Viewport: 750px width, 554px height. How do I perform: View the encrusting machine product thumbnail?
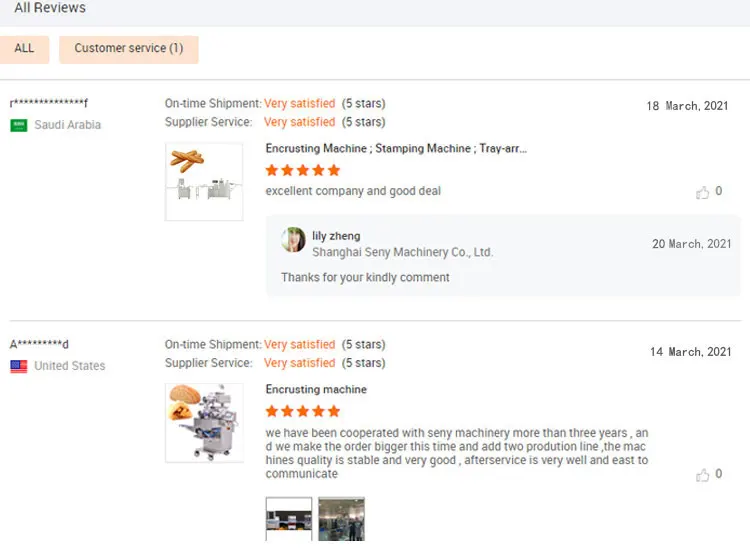tap(204, 422)
